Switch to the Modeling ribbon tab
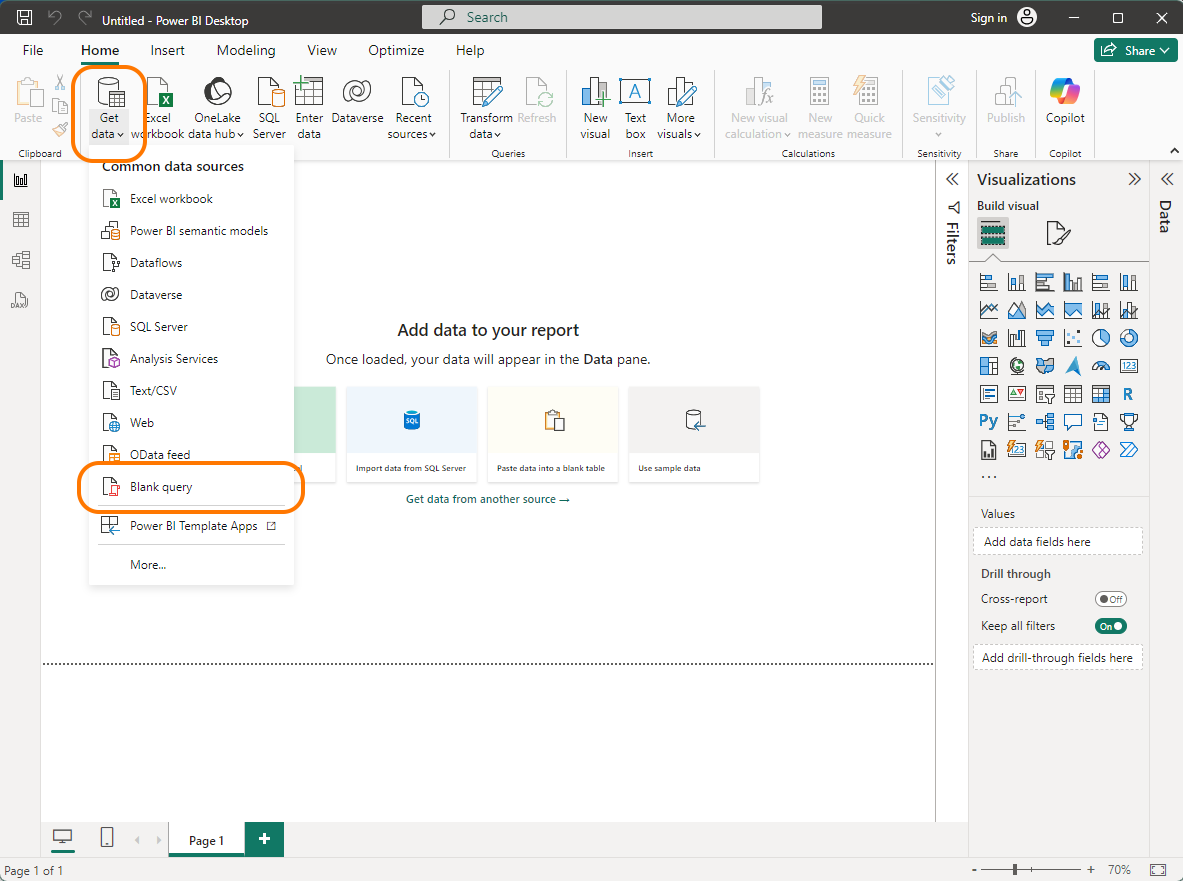This screenshot has height=881, width=1183. point(246,50)
